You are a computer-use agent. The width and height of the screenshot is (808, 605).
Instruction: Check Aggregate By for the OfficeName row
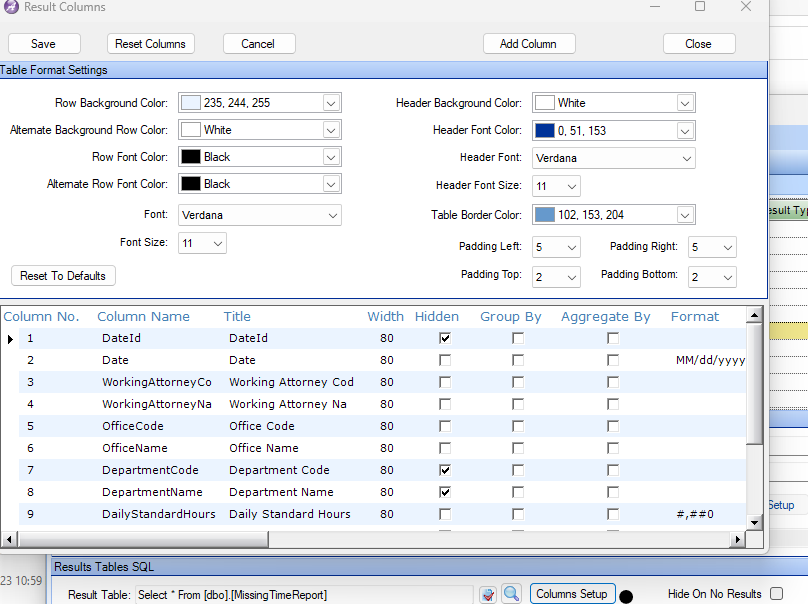pos(613,448)
